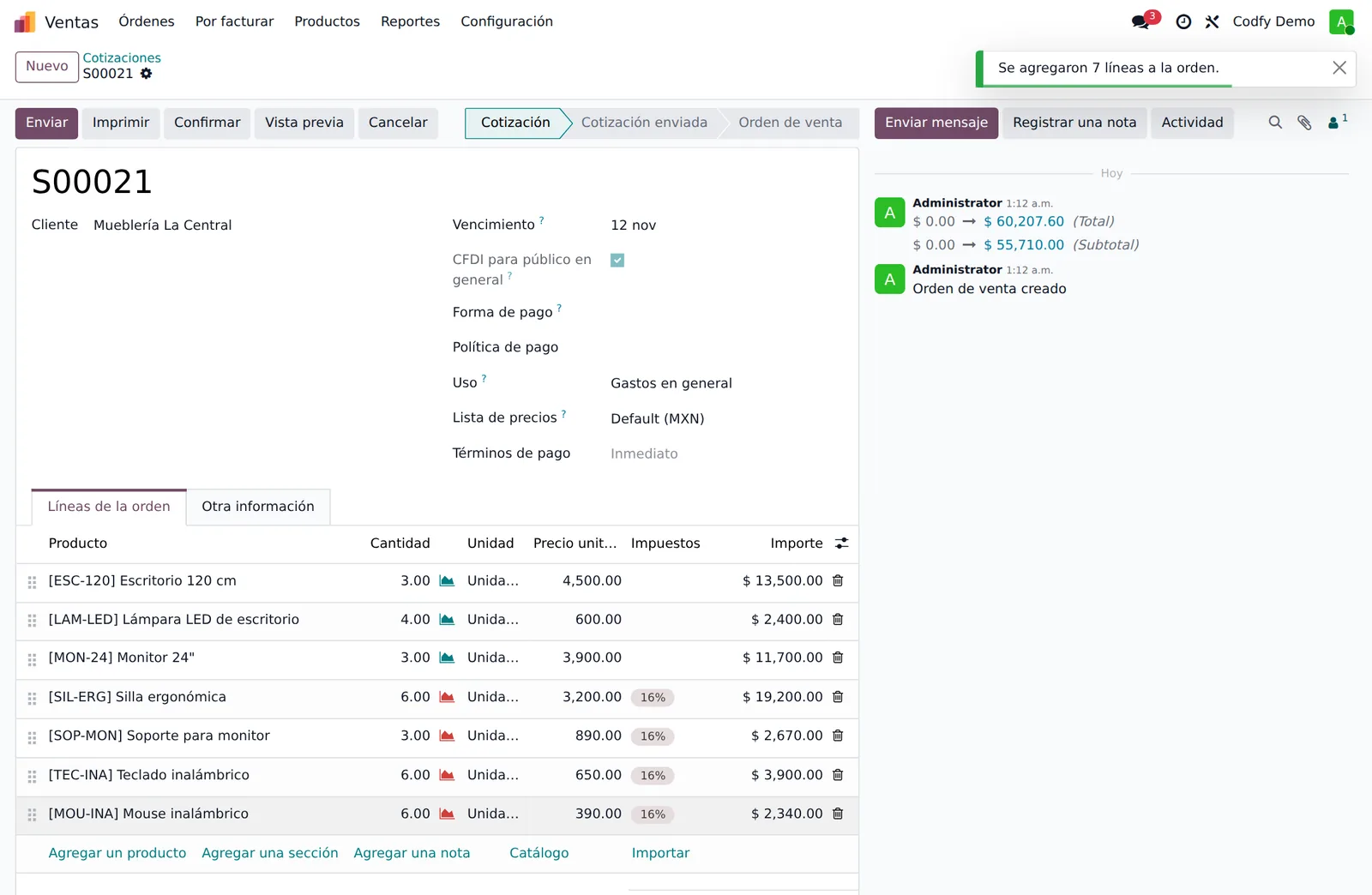Open the Órdenes menu
The height and width of the screenshot is (895, 1372).
(x=147, y=21)
